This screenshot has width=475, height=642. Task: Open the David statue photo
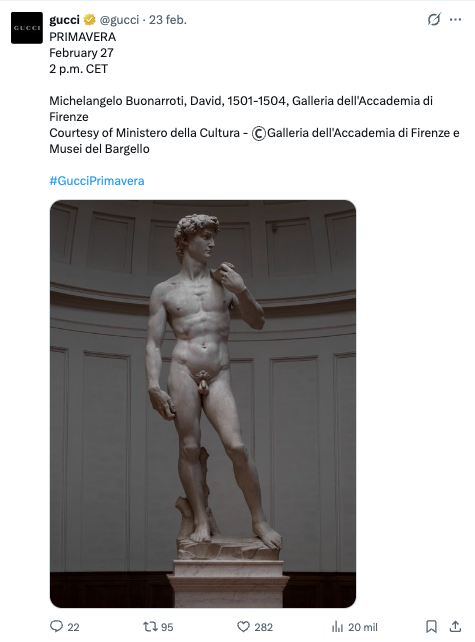[203, 404]
